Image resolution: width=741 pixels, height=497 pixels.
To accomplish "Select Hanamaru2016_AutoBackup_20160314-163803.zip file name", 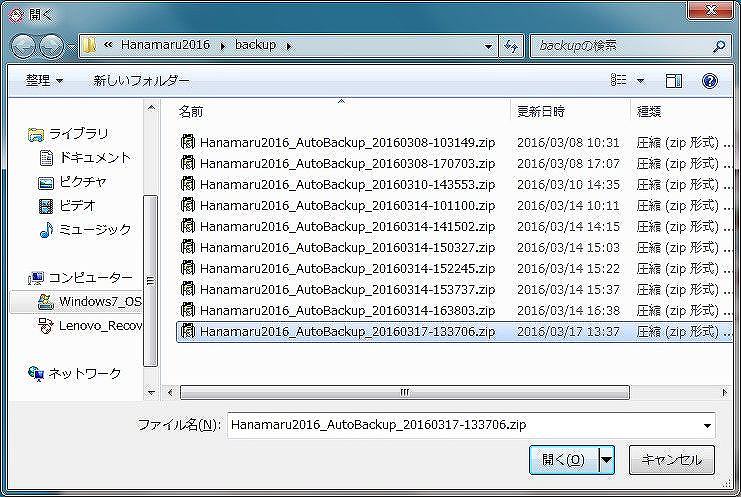I will pyautogui.click(x=347, y=310).
